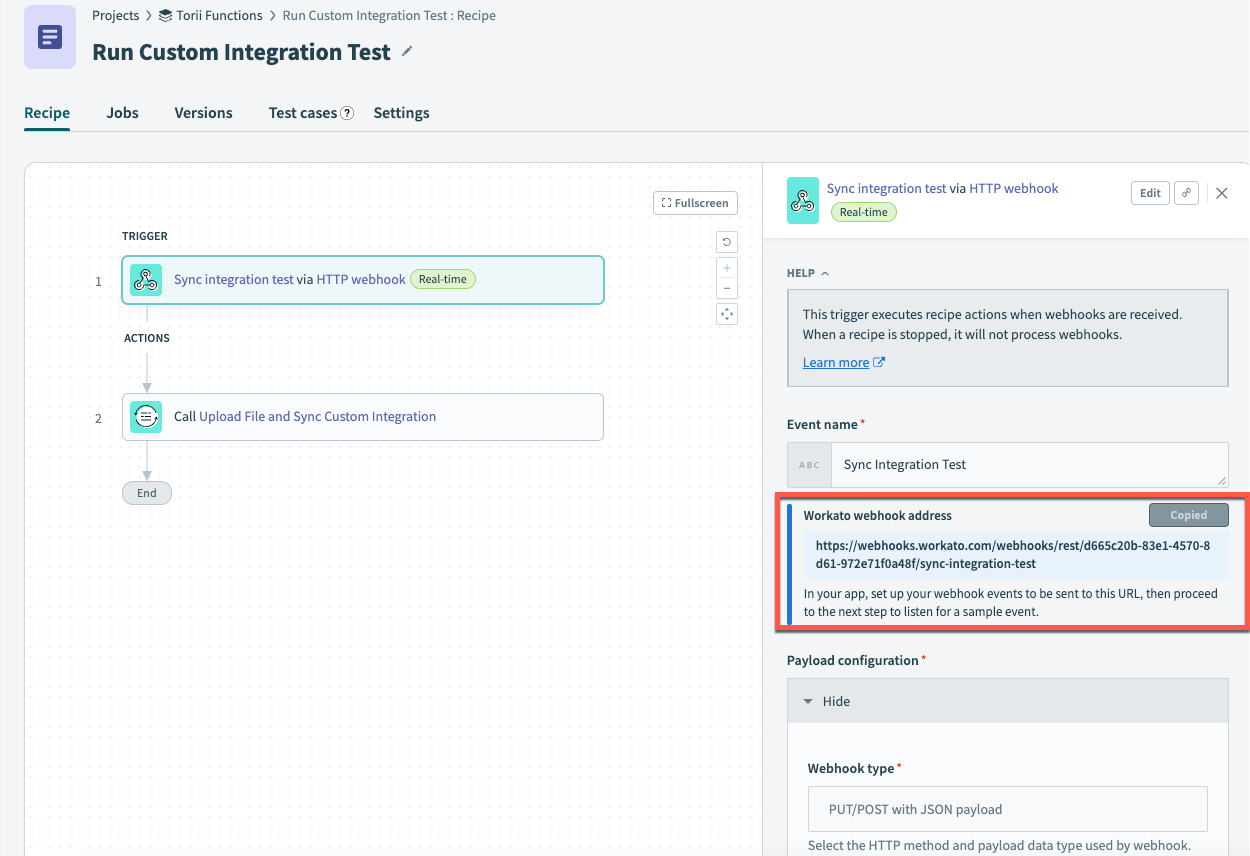Click Sync integration test link in trigger step
This screenshot has width=1250, height=856.
(x=234, y=279)
